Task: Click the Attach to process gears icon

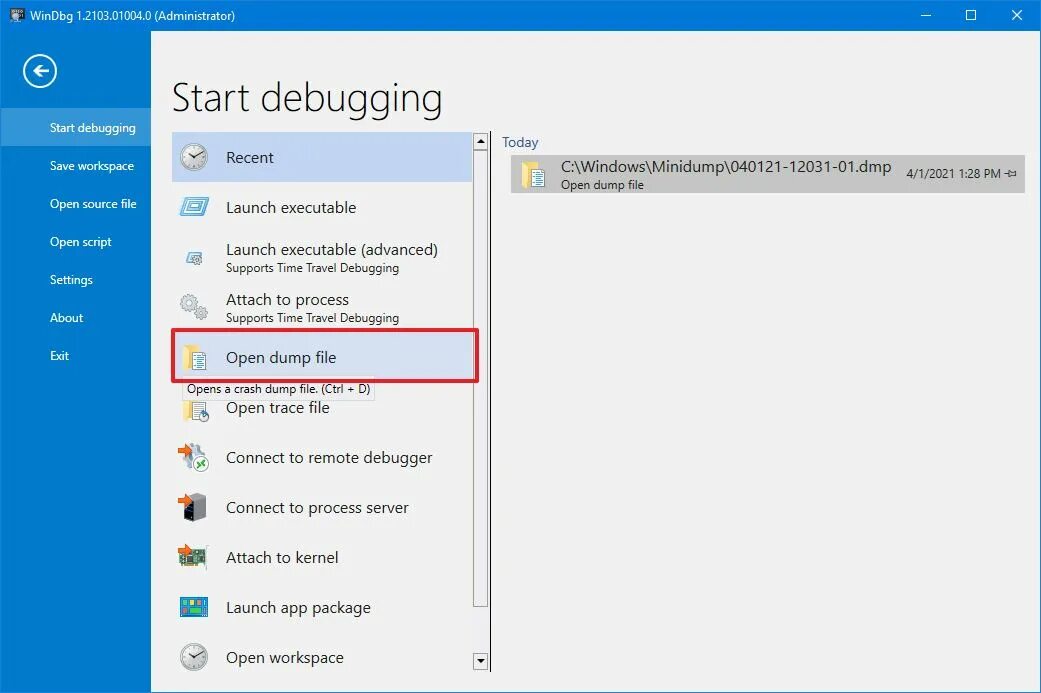Action: point(194,307)
